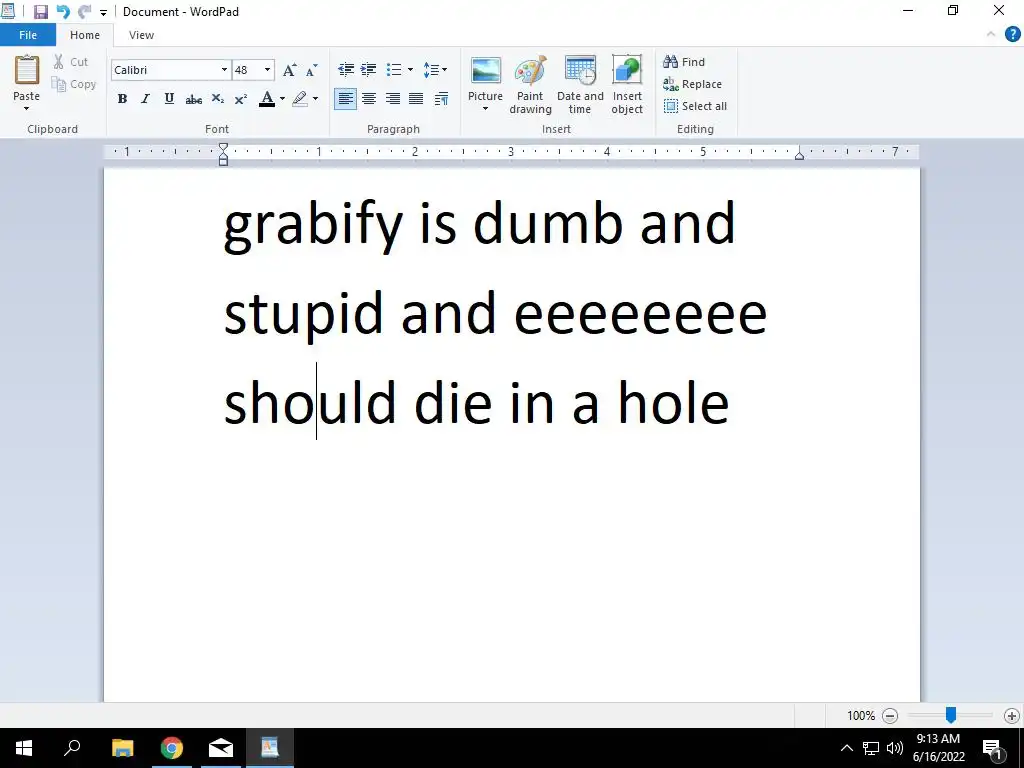Collapse the ribbon with the chevron

(991, 35)
